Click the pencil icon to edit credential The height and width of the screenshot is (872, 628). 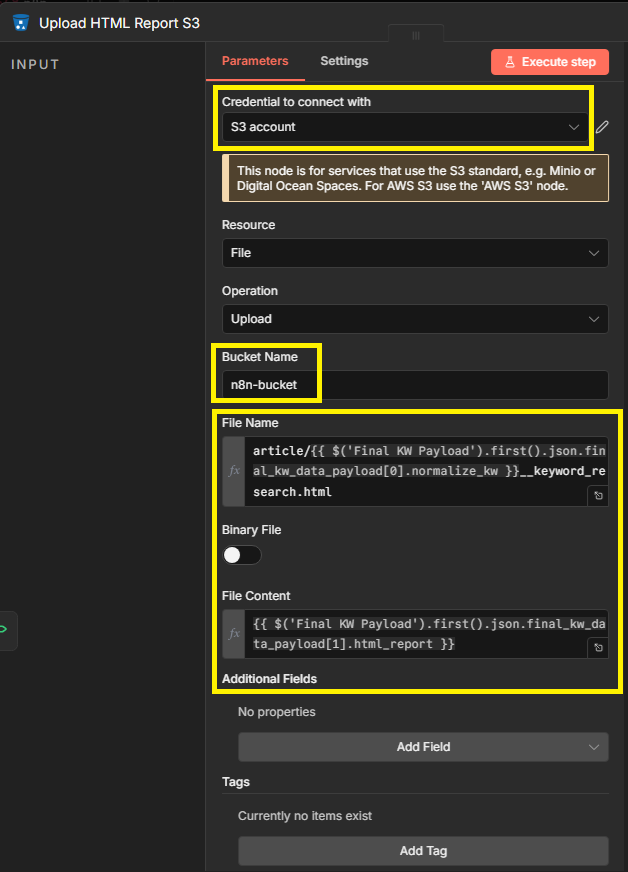[601, 127]
